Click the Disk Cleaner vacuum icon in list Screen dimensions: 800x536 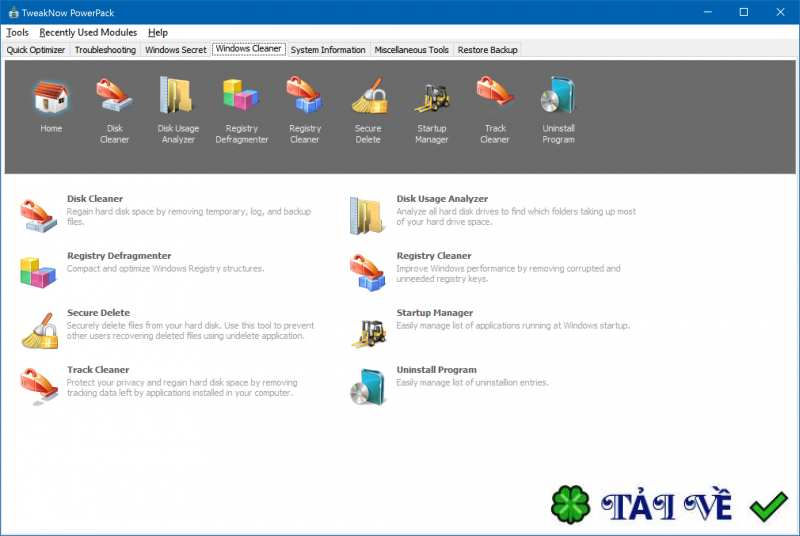click(x=38, y=216)
